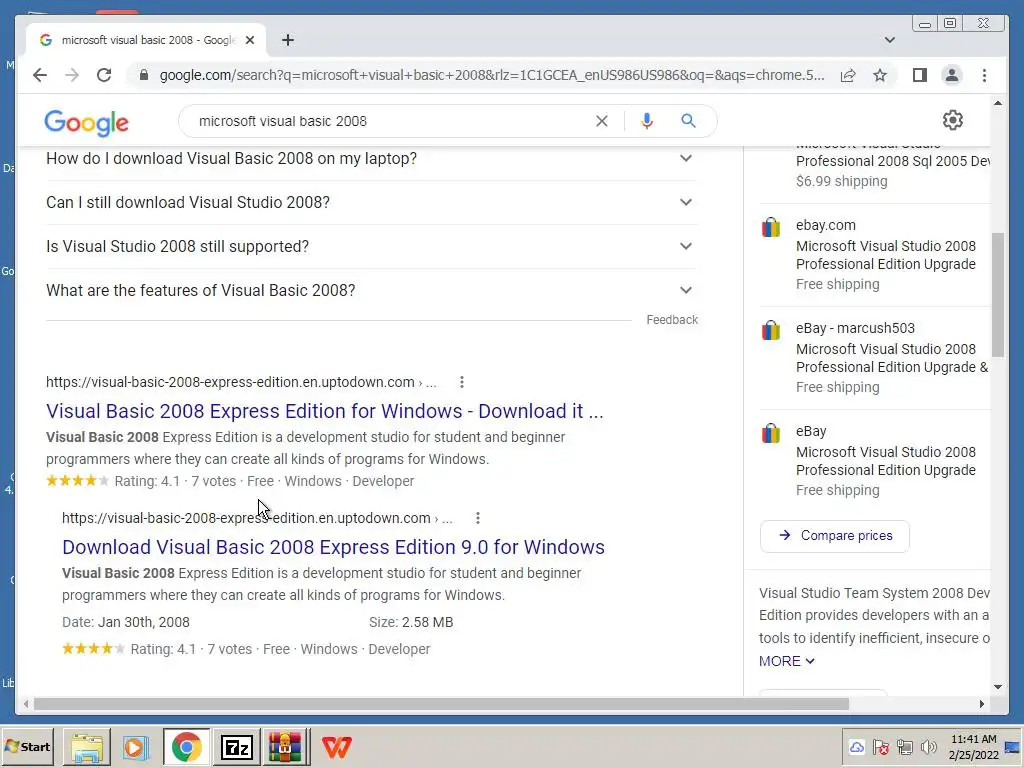The width and height of the screenshot is (1024, 768).
Task: Close the microsoft visual basic 2008 tab
Action: [x=249, y=40]
